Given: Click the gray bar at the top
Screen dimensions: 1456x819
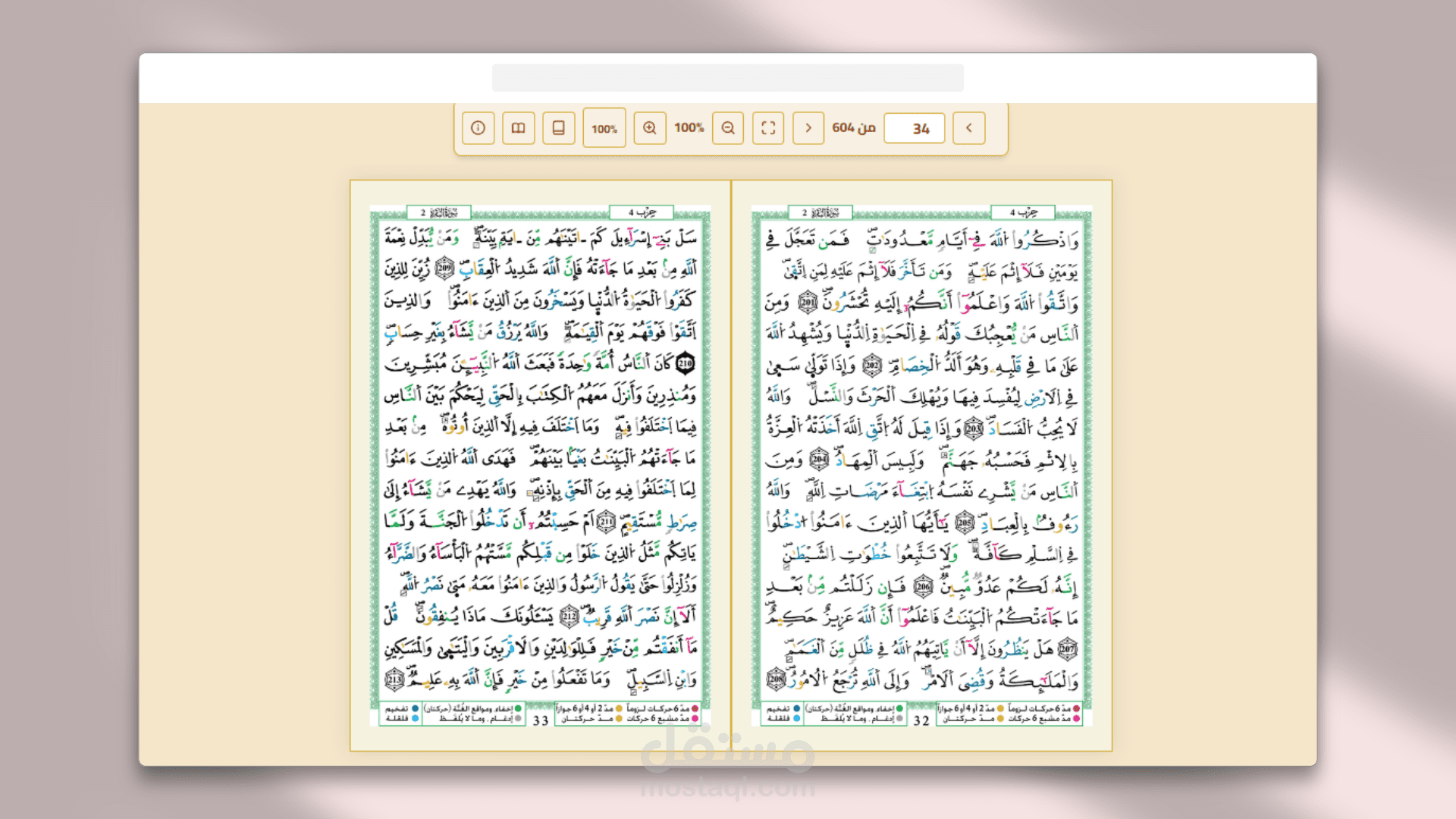Looking at the screenshot, I should [x=728, y=77].
